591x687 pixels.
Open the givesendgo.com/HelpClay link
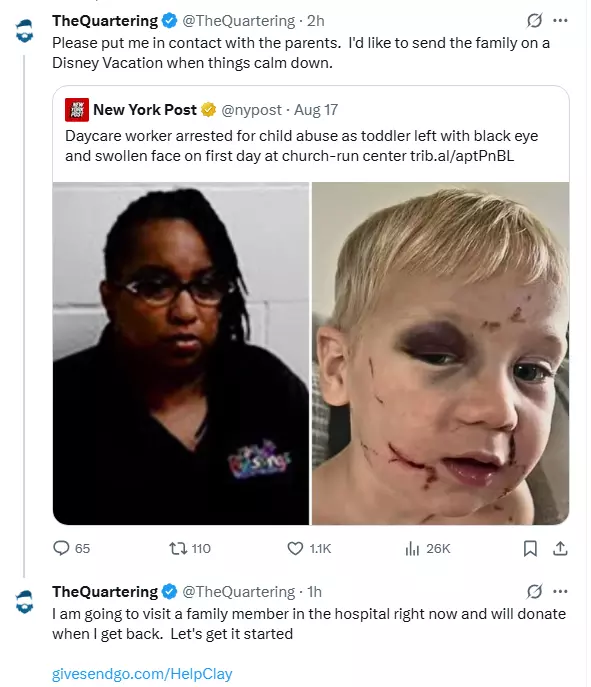coord(142,673)
